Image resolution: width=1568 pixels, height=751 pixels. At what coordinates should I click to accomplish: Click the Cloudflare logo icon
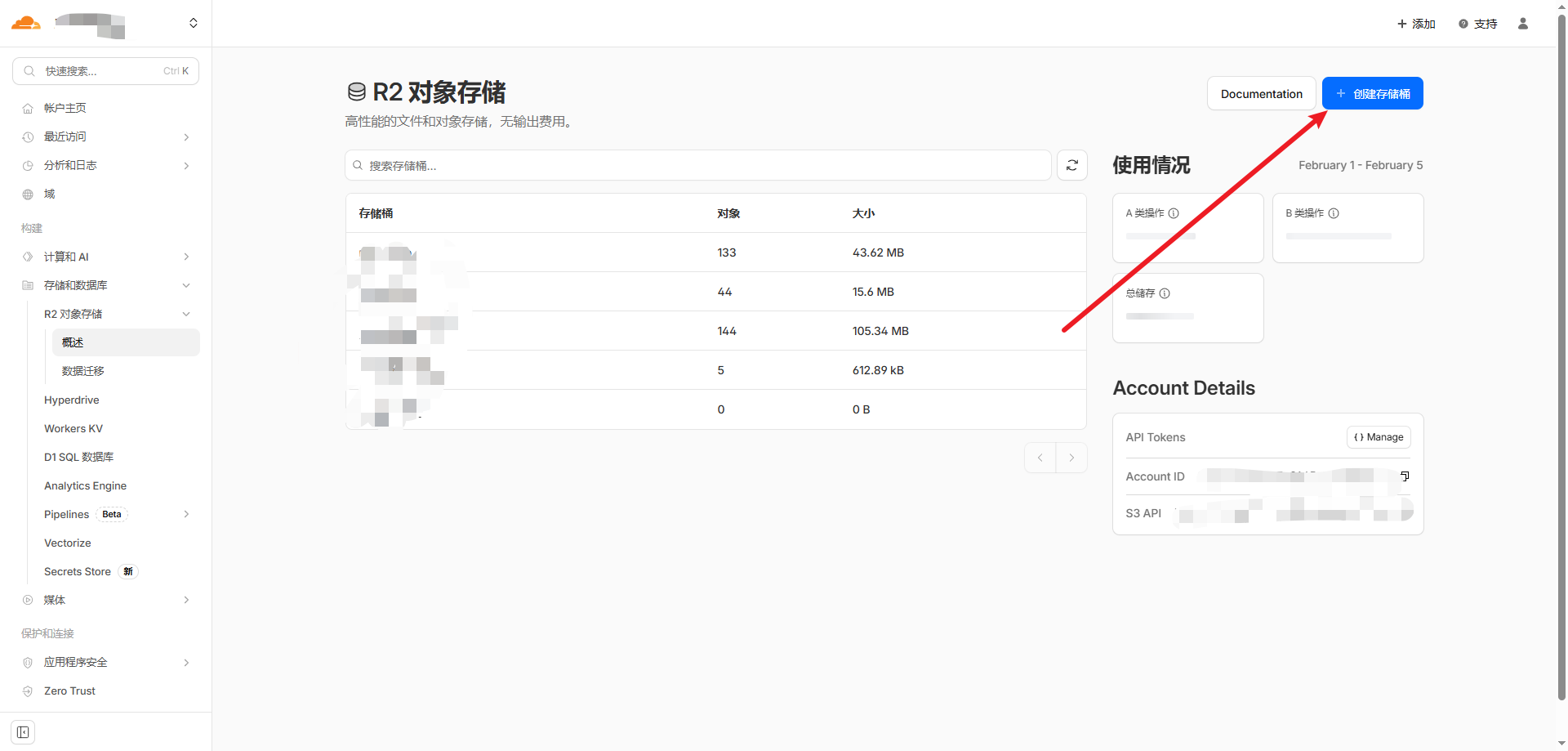pos(25,23)
